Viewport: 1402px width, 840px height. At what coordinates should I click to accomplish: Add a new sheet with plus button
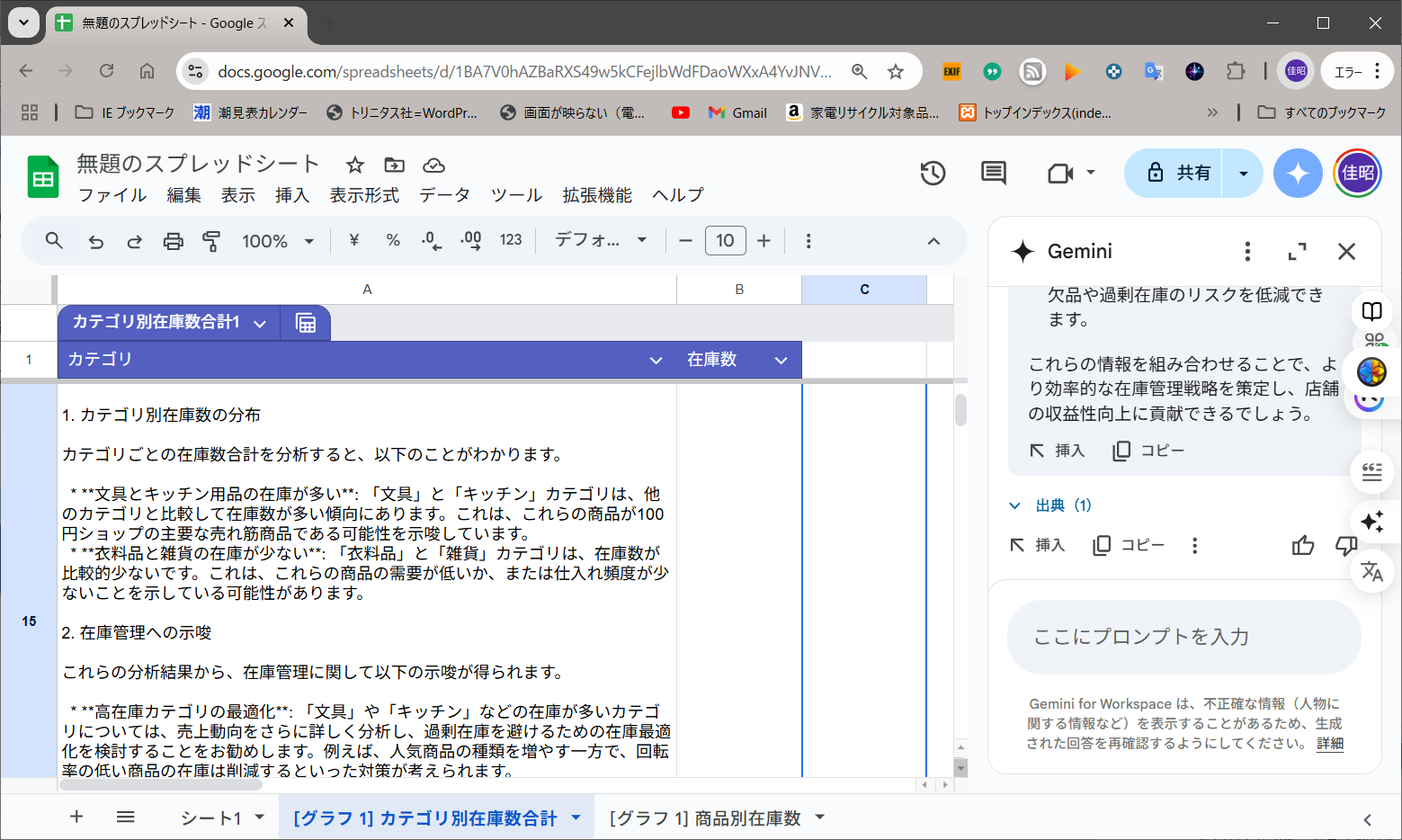[x=76, y=817]
